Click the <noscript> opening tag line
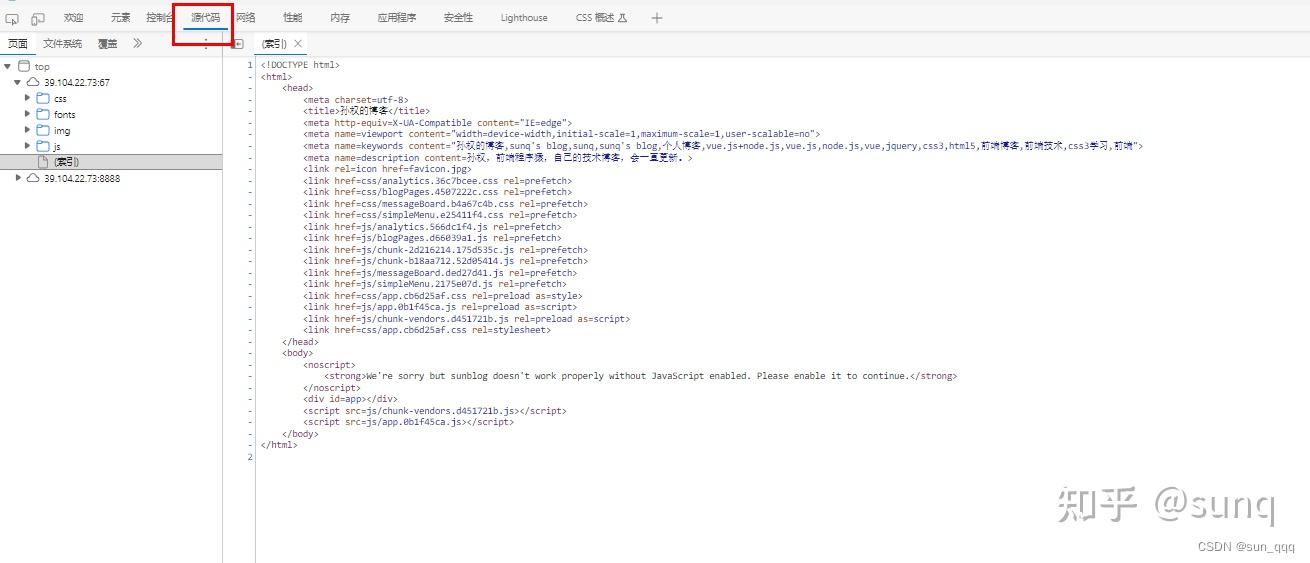The width and height of the screenshot is (1310, 563). click(330, 364)
